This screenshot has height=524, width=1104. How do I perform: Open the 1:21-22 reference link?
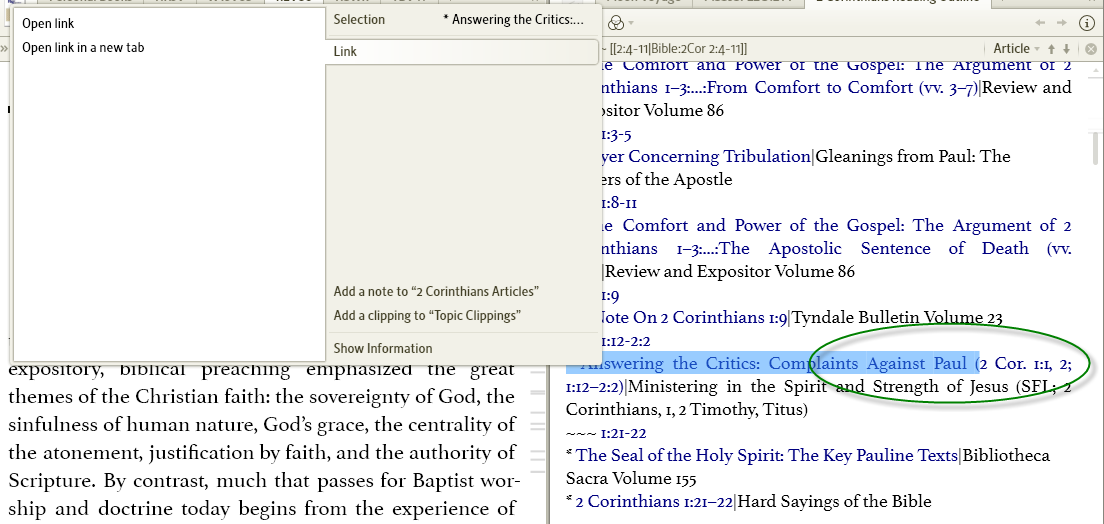coord(624,432)
